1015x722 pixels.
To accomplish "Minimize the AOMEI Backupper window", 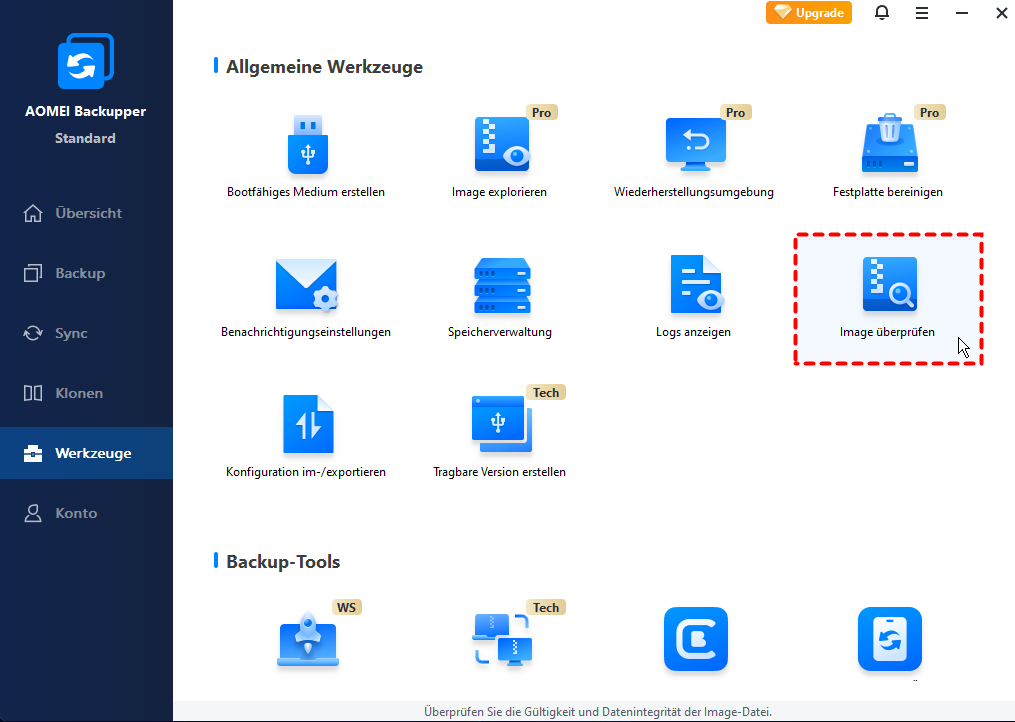I will (x=962, y=13).
